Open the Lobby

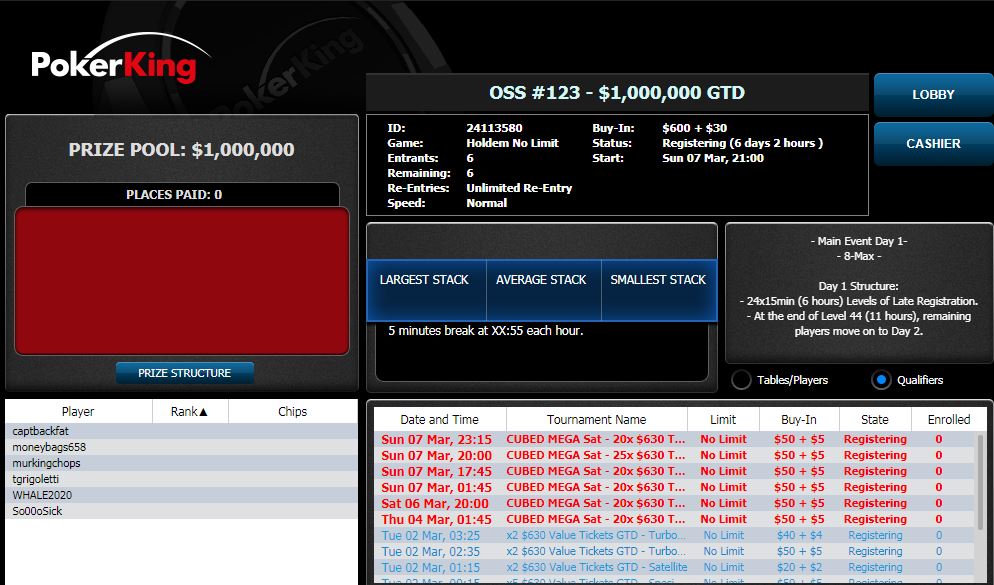click(933, 94)
